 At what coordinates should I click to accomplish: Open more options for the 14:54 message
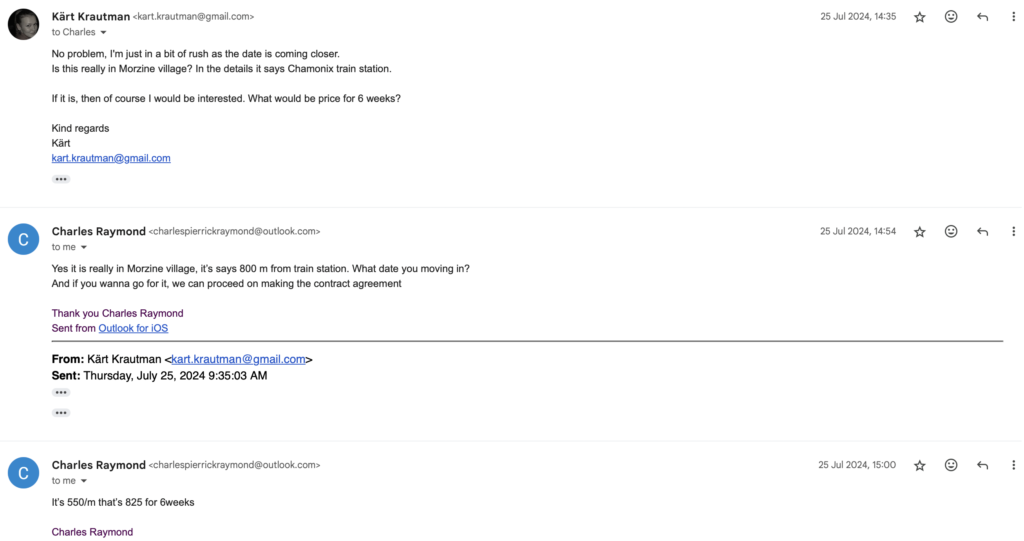1013,231
